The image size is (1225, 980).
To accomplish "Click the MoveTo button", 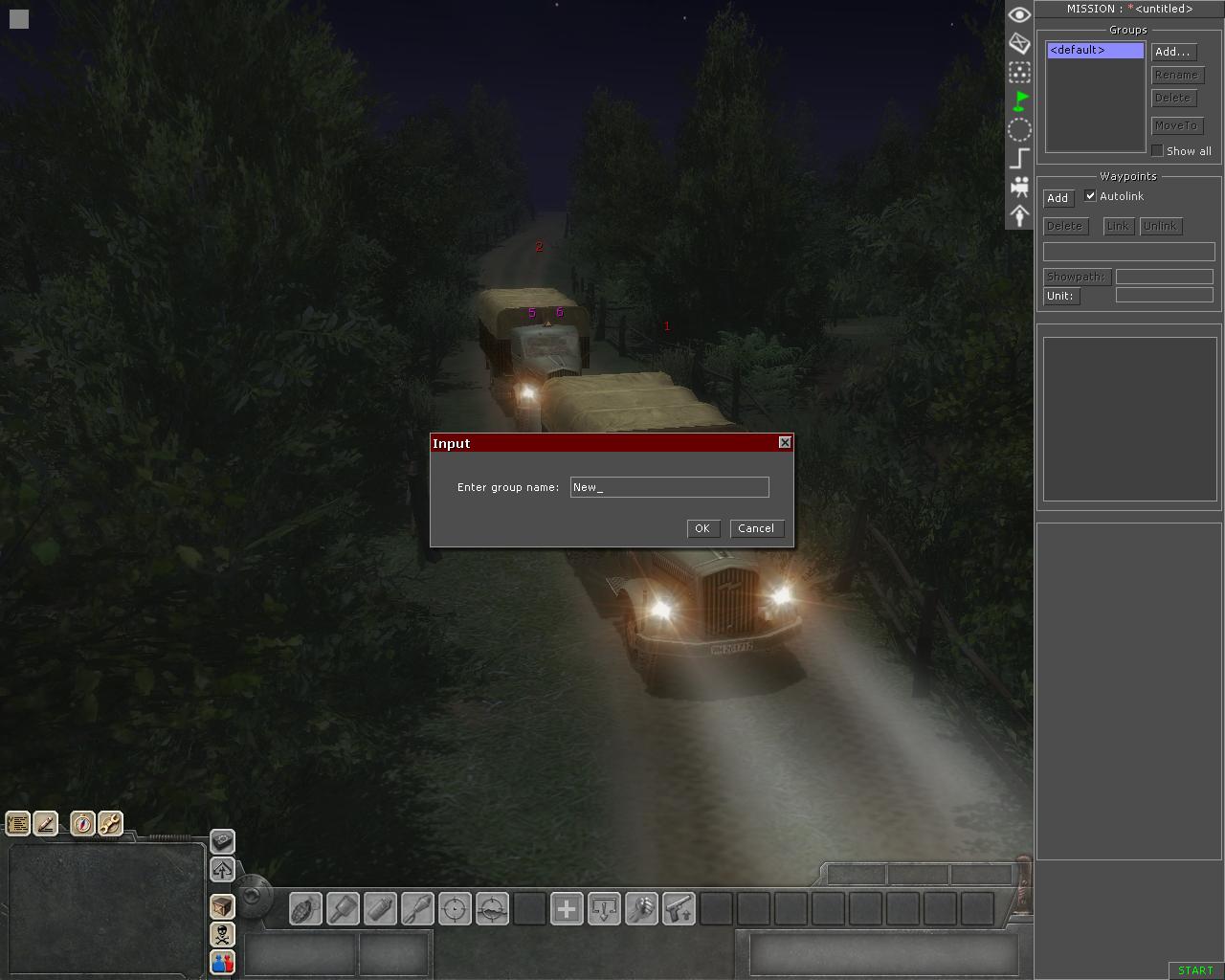I will 1176,125.
